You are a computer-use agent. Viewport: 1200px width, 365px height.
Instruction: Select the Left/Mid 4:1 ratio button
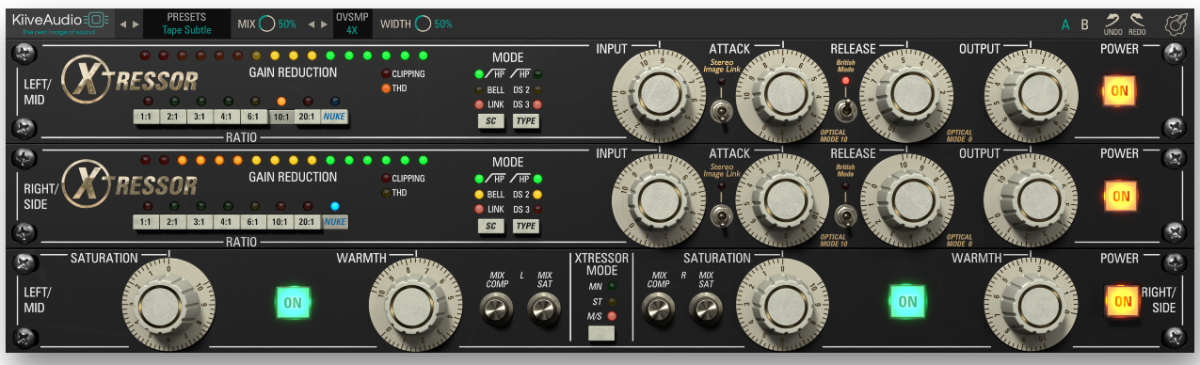[x=227, y=117]
